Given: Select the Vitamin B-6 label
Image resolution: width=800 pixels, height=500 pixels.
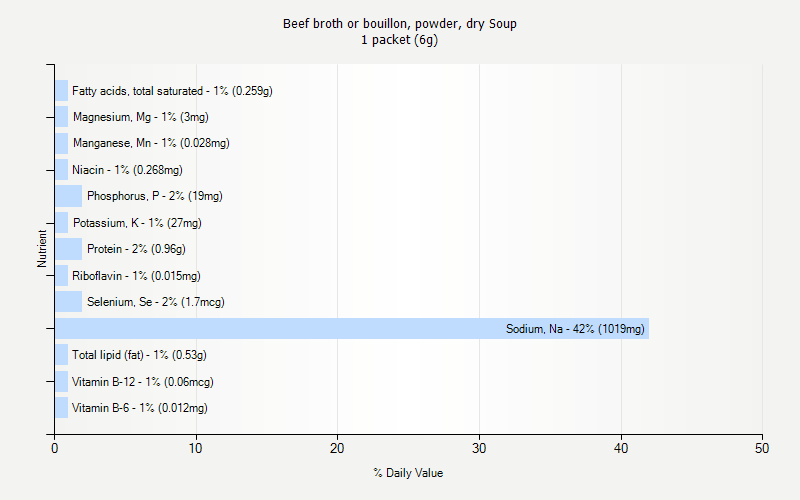Looking at the screenshot, I should [139, 408].
